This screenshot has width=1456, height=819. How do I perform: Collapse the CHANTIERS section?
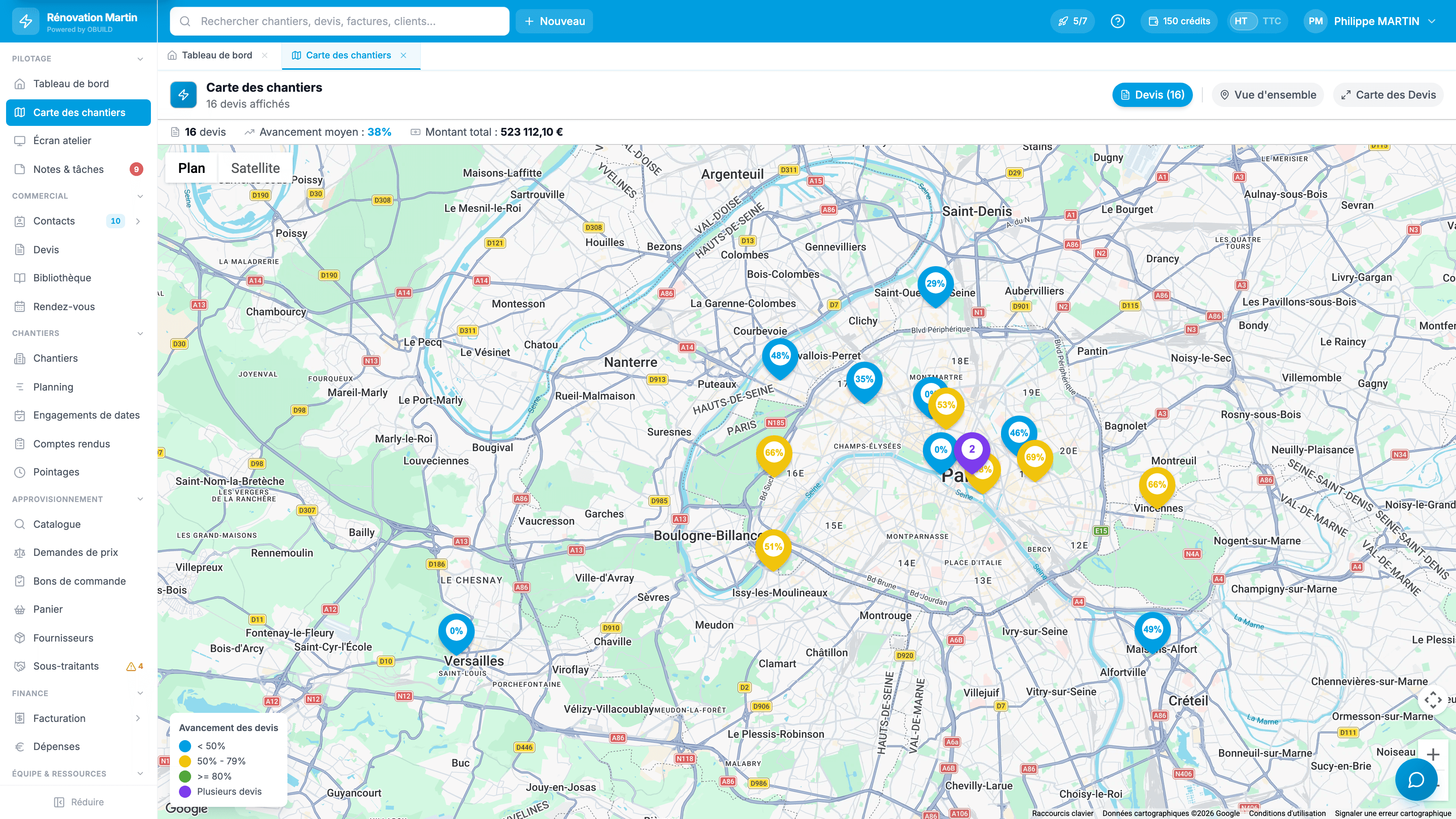coord(140,334)
